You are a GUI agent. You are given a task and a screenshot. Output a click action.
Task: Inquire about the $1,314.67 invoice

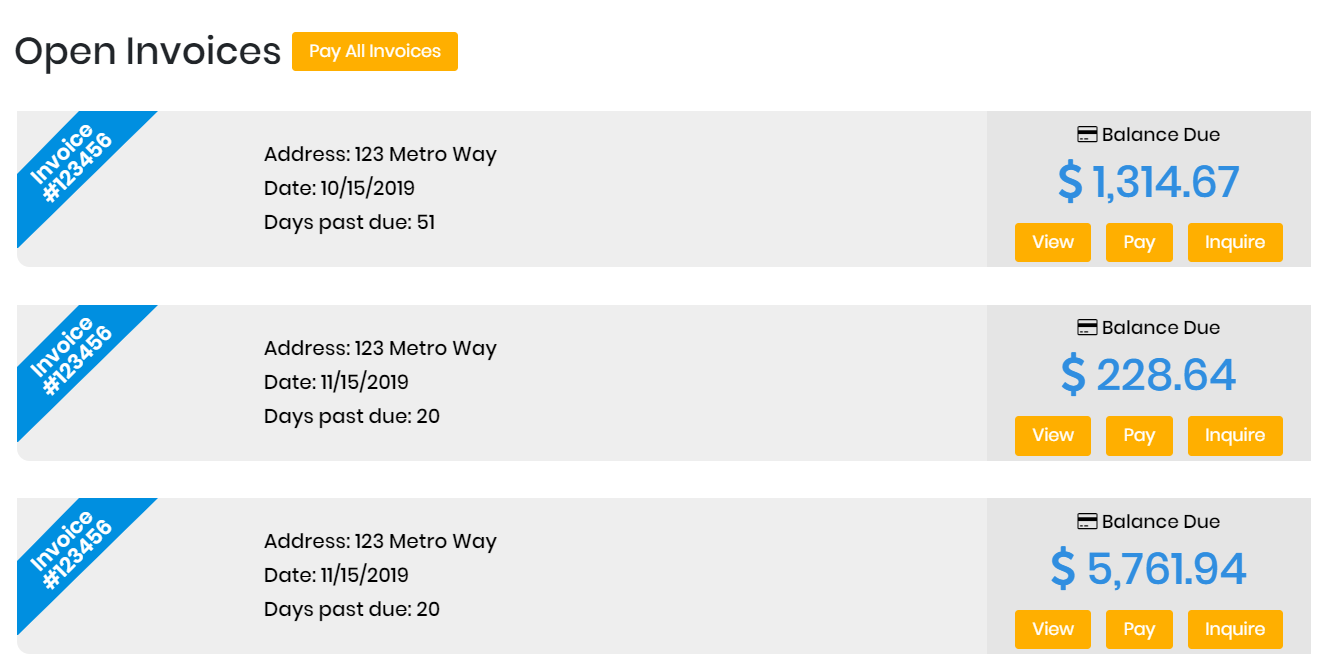1235,242
